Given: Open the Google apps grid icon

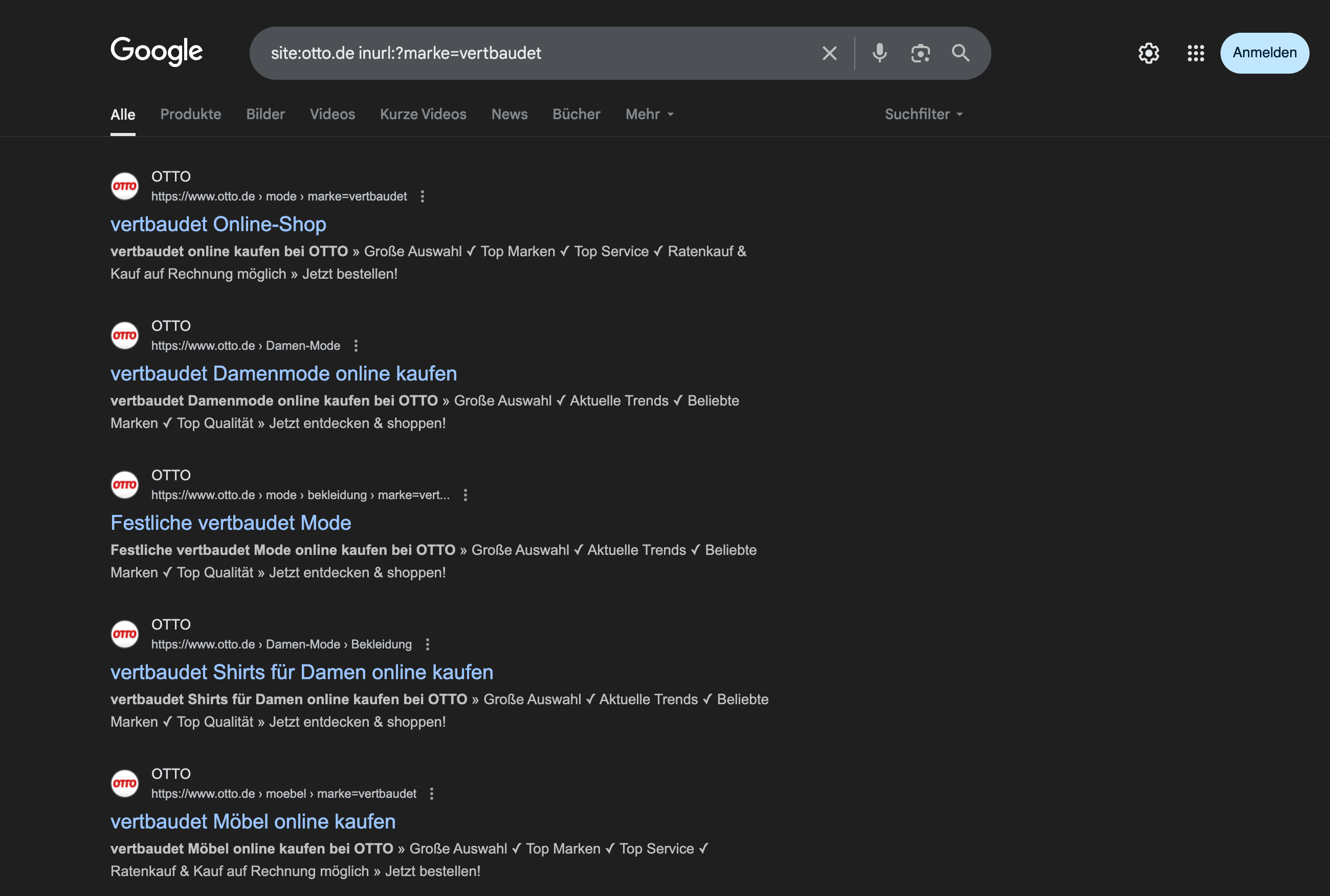Looking at the screenshot, I should pyautogui.click(x=1195, y=53).
